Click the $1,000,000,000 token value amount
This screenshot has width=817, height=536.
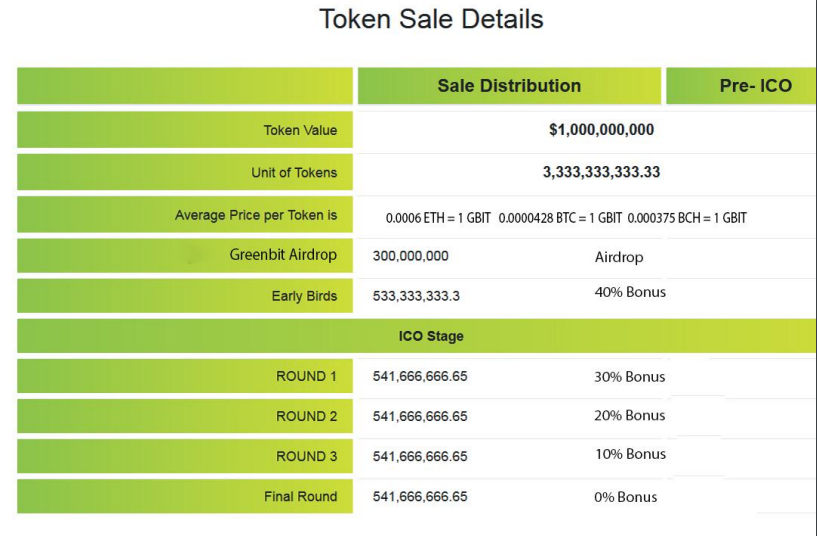coord(601,130)
